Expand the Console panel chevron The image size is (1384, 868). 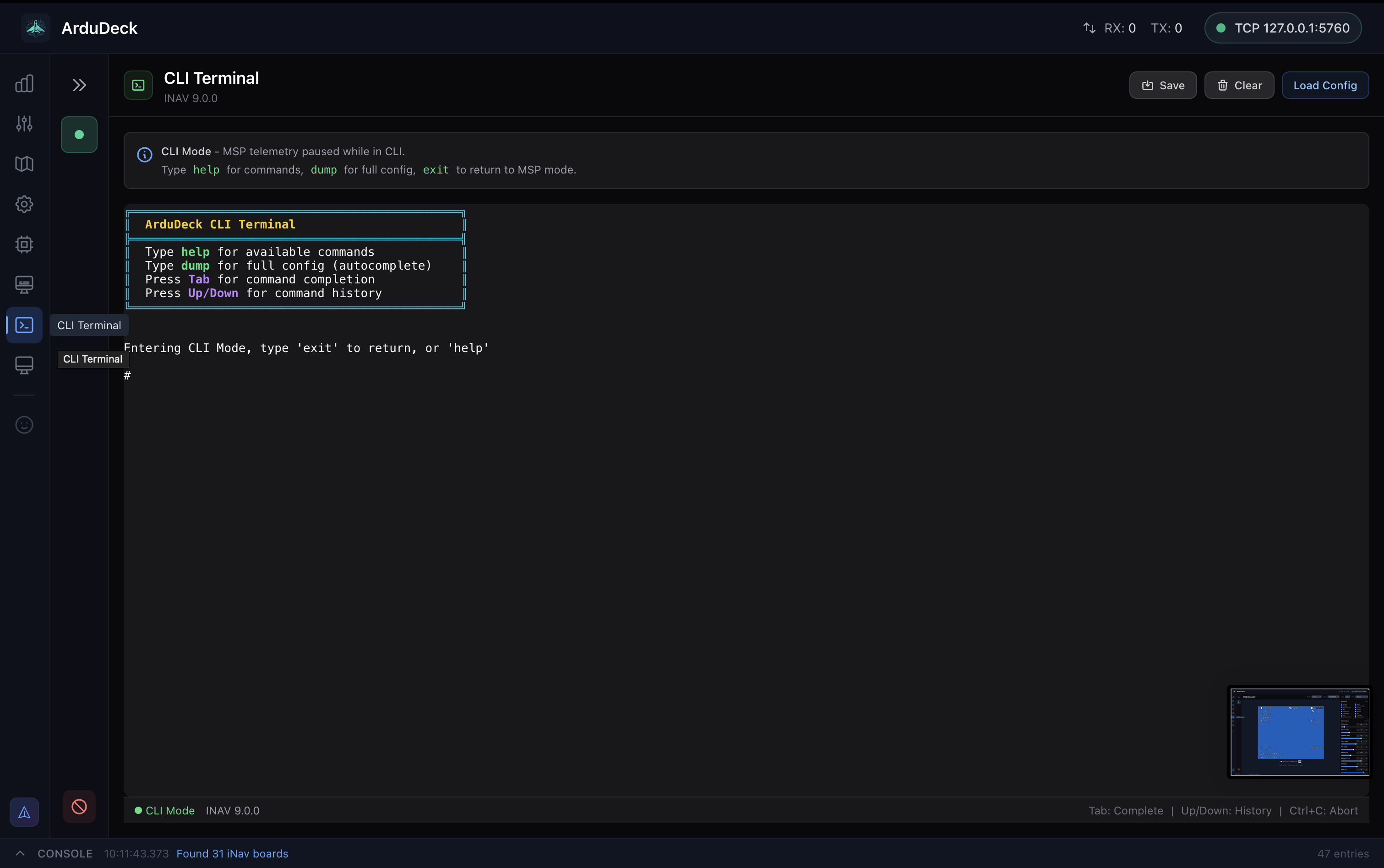point(20,853)
